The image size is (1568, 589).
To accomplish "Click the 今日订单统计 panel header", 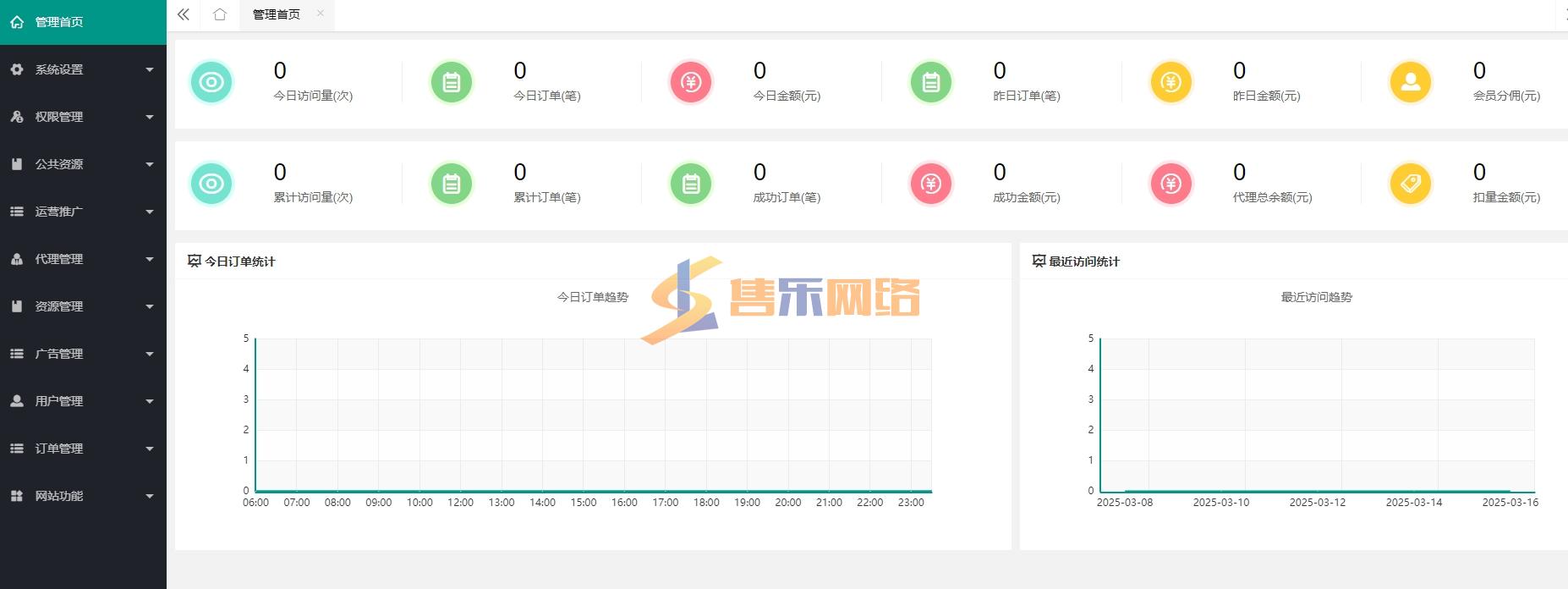I will pos(239,261).
